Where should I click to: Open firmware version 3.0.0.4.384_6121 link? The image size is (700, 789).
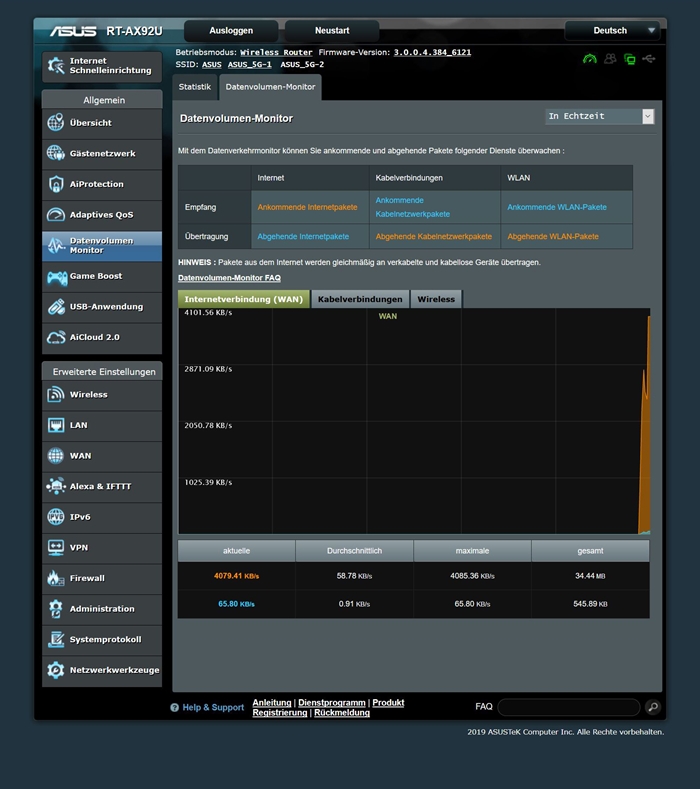[432, 52]
